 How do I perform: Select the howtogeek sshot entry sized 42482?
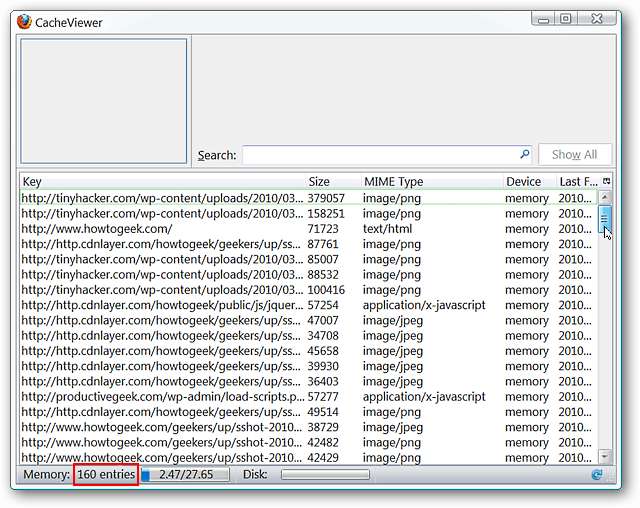[x=309, y=443]
